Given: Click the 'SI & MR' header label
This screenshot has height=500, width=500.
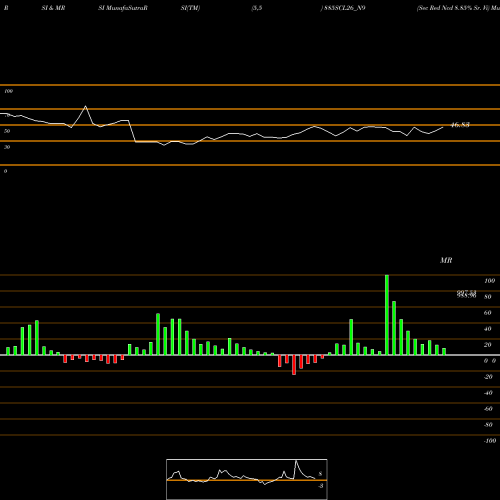Looking at the screenshot, I should (x=53, y=8).
